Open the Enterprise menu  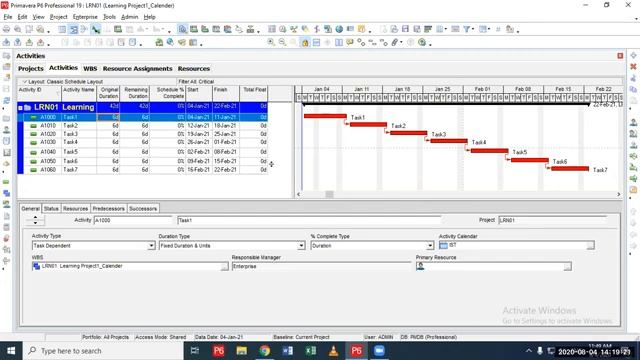85,17
